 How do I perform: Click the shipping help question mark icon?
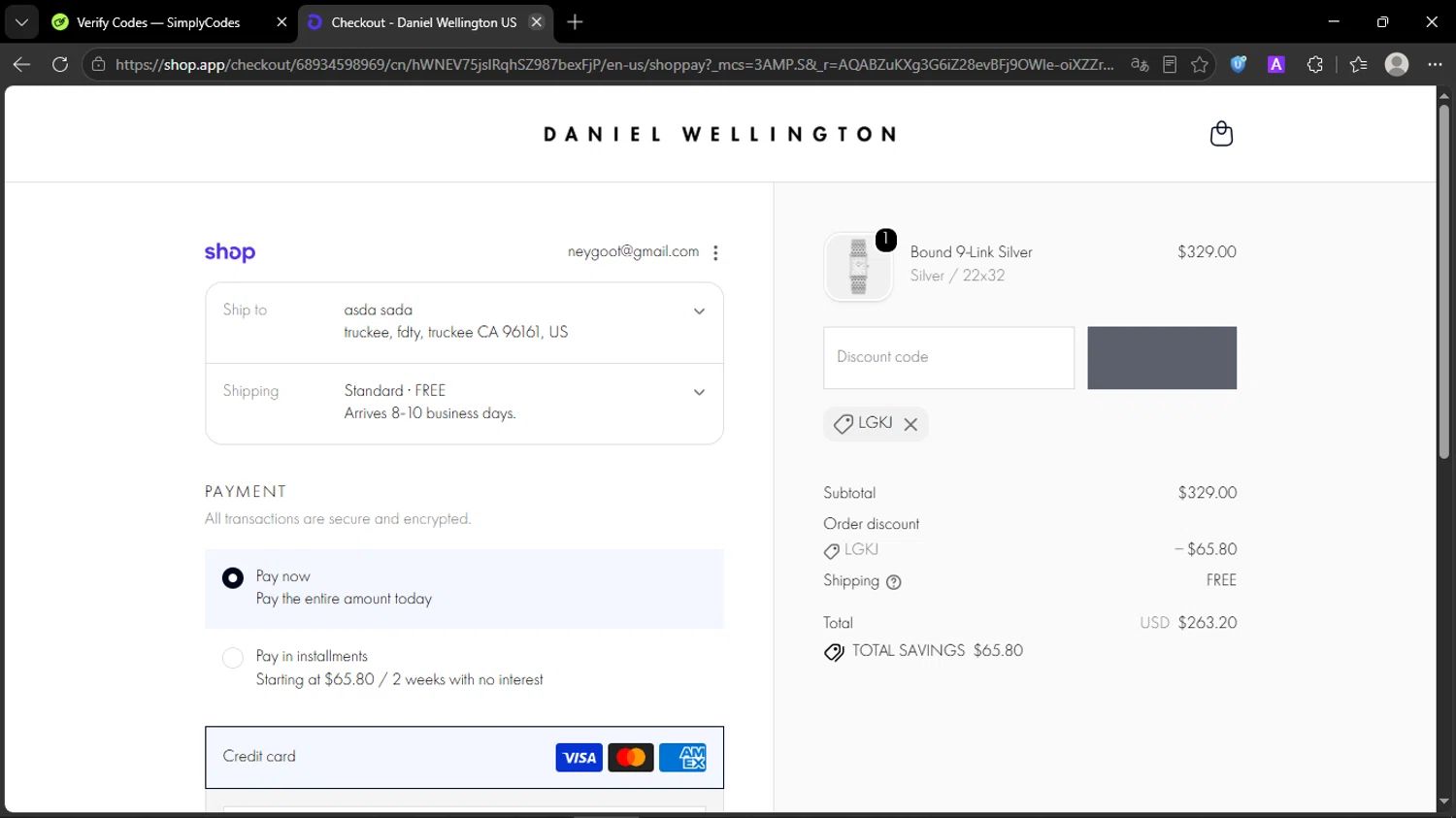click(894, 582)
